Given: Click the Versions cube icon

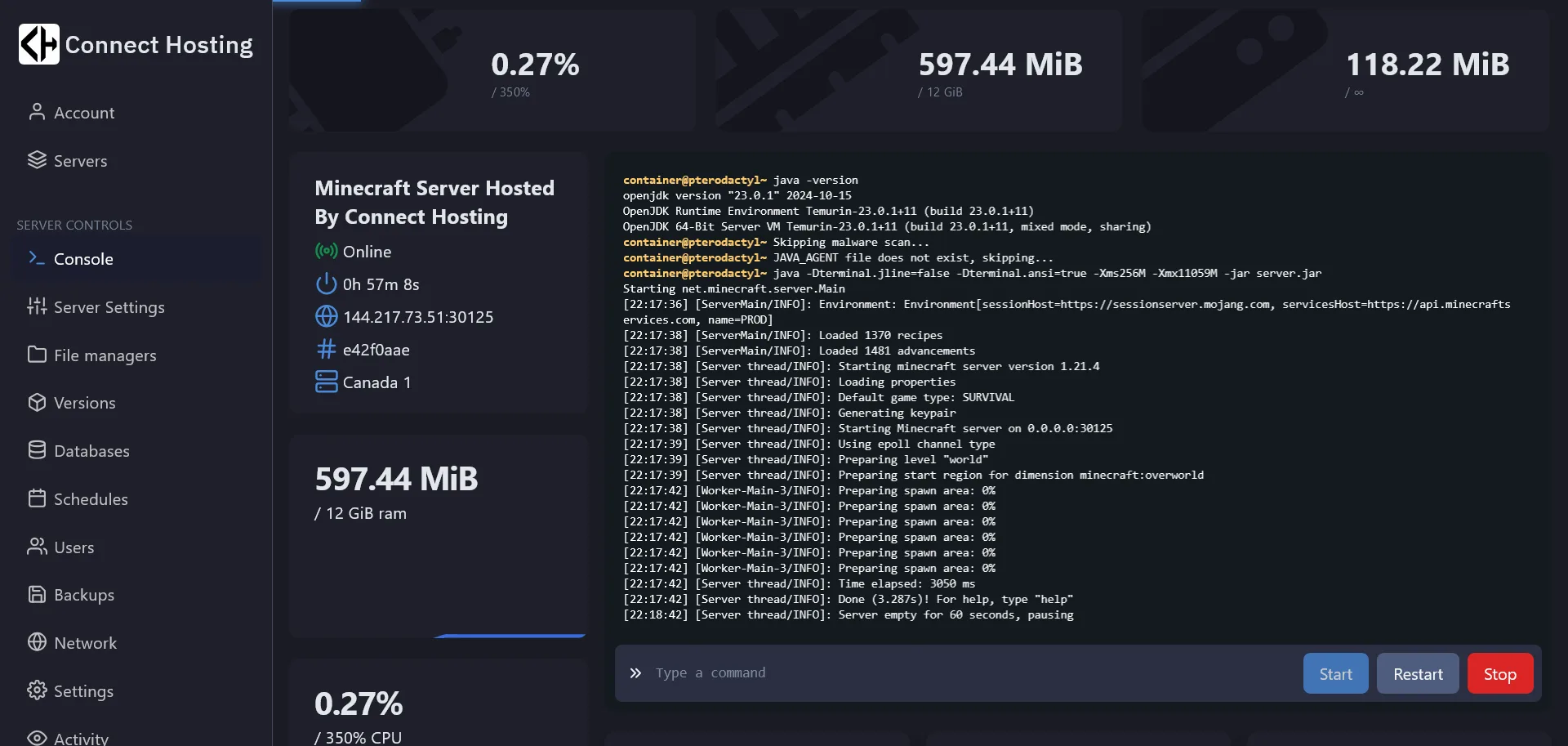Looking at the screenshot, I should (37, 402).
